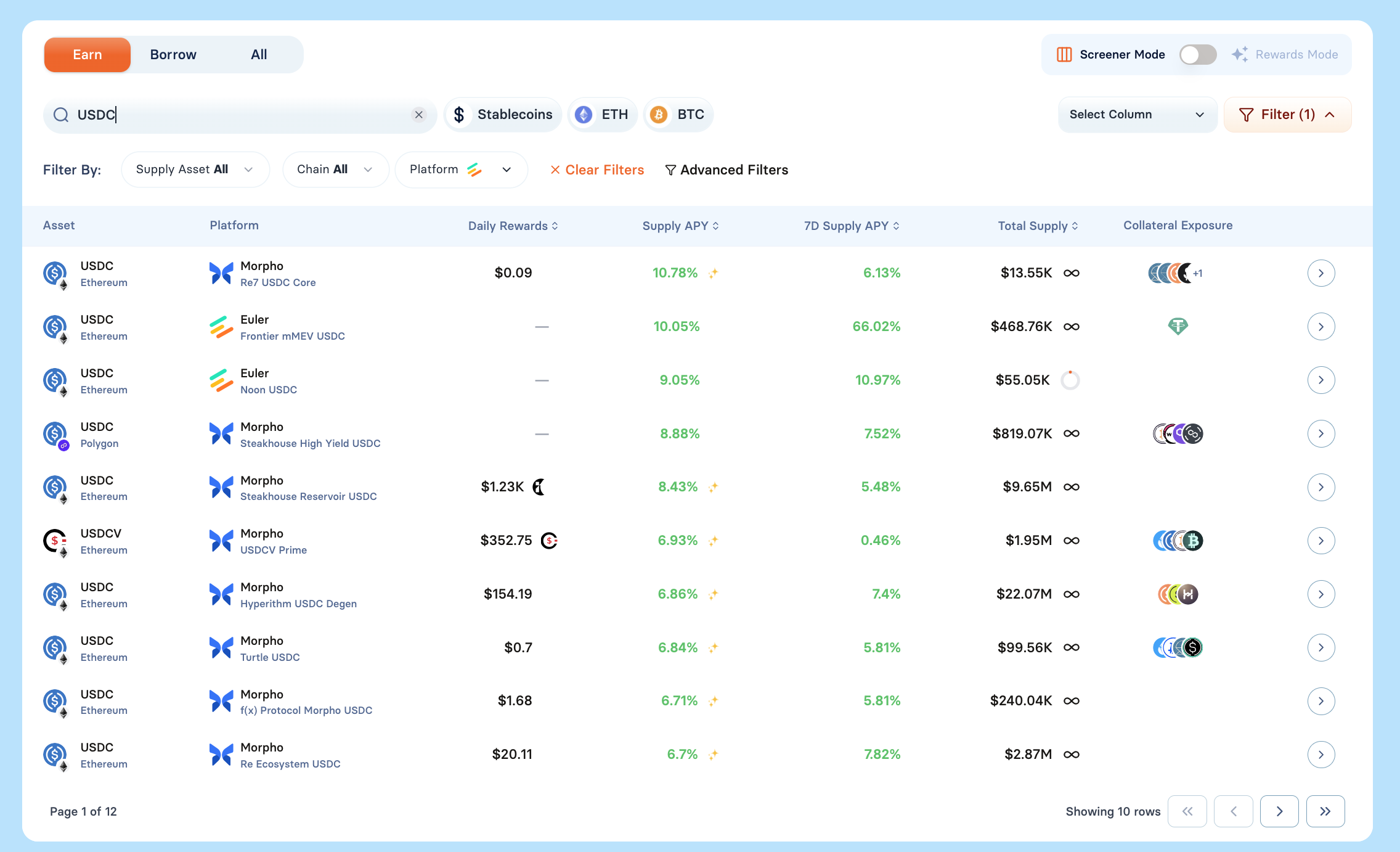Switch to the Borrow tab
Image resolution: width=1400 pixels, height=852 pixels.
pyautogui.click(x=173, y=54)
